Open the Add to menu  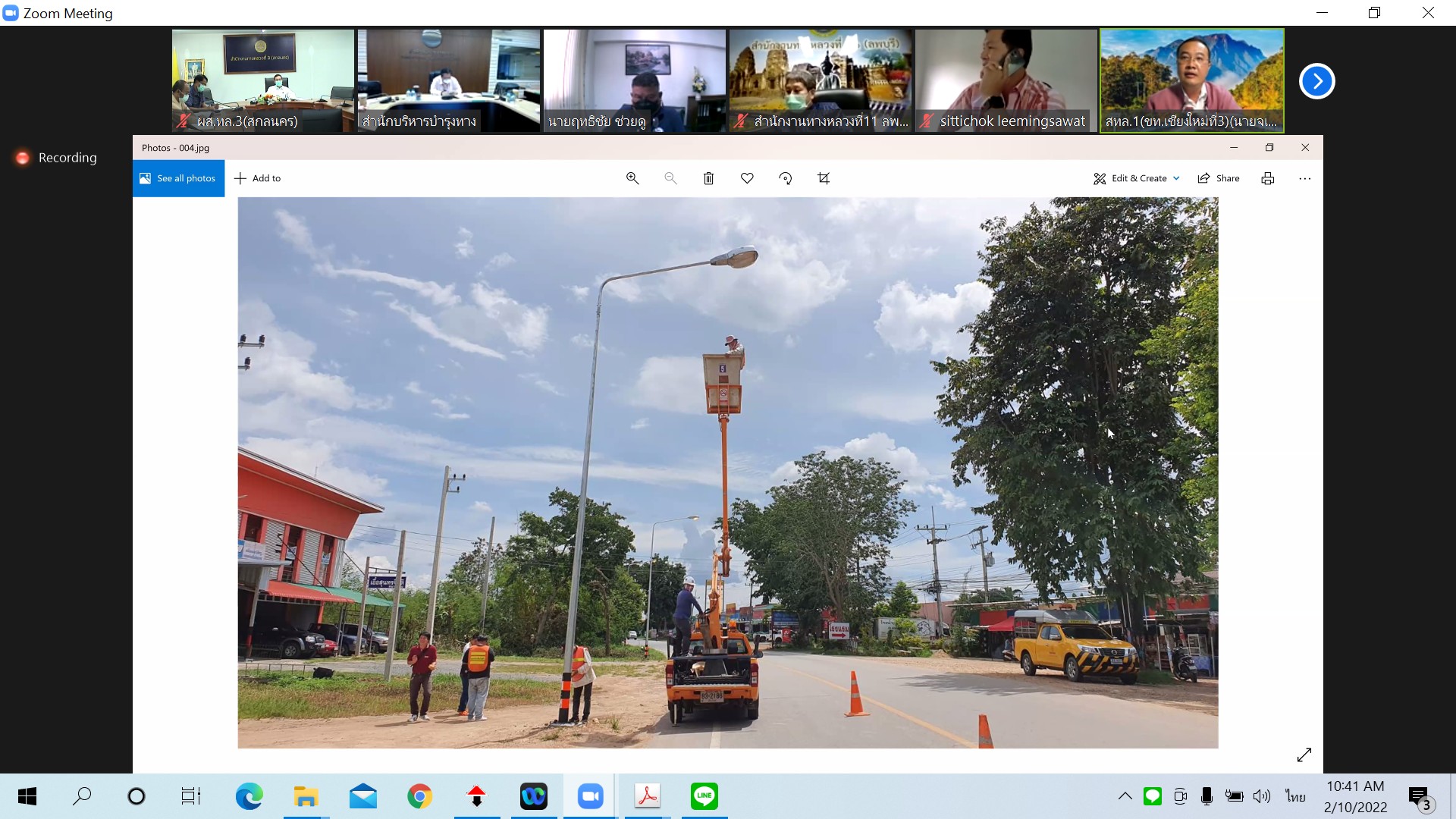pyautogui.click(x=258, y=178)
